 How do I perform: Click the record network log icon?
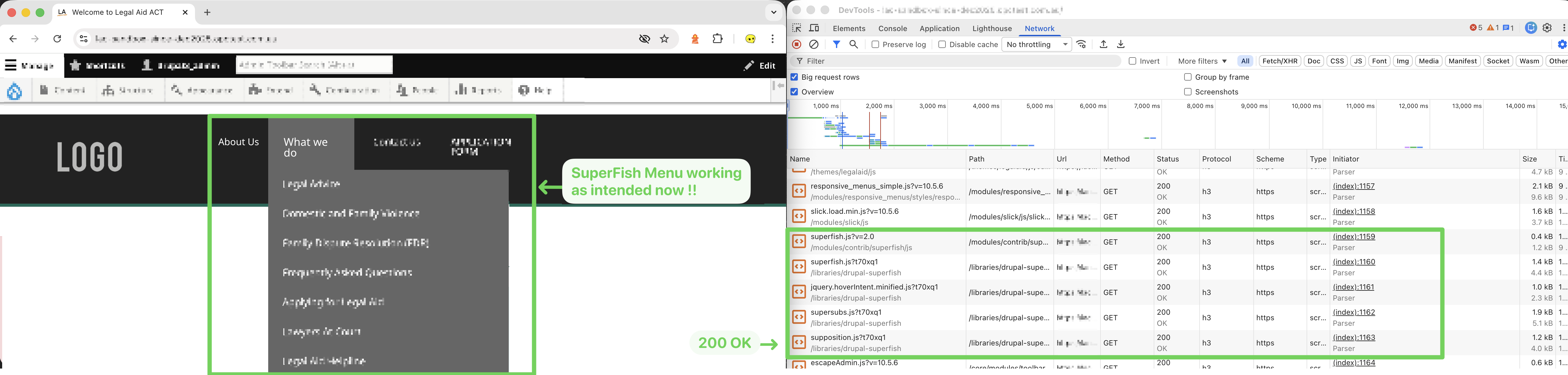796,44
